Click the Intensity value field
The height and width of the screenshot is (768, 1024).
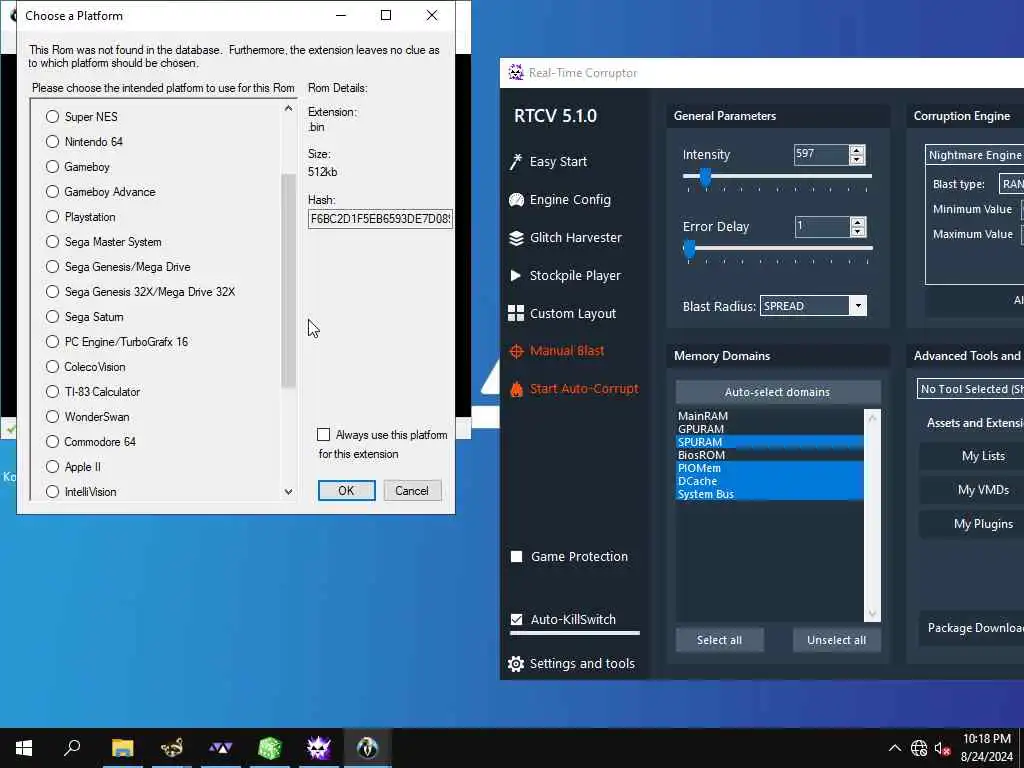[x=822, y=154]
